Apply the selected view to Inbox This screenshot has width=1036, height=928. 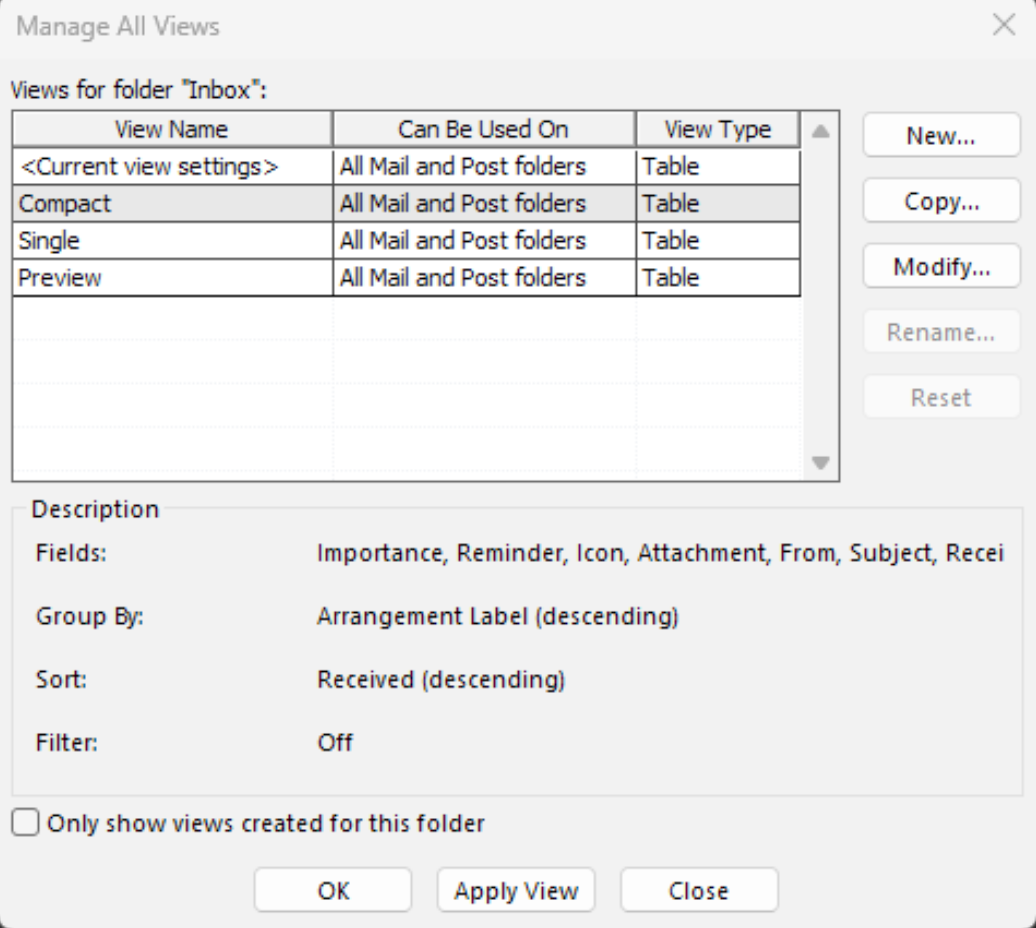[x=515, y=889]
